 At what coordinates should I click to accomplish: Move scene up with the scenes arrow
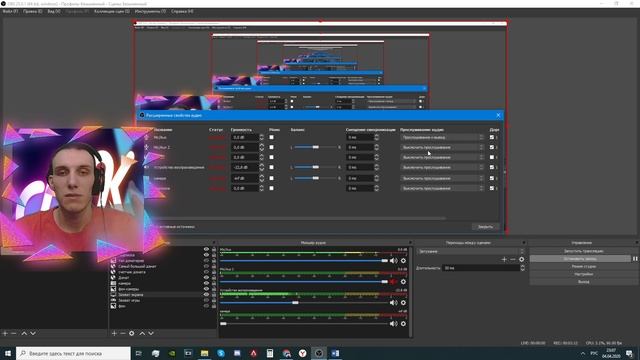pos(24,333)
